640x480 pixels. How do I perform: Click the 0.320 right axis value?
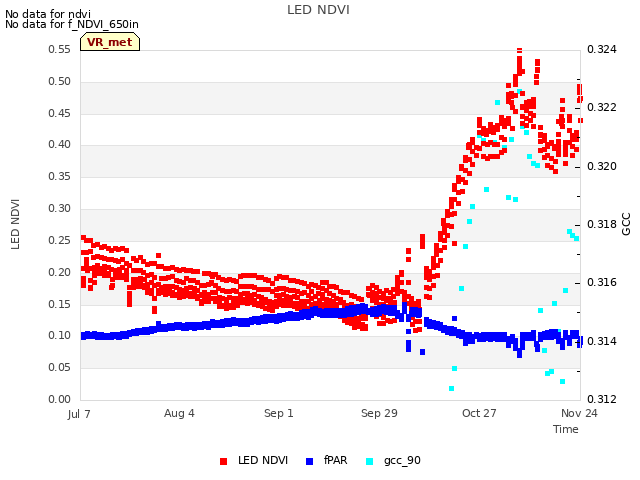[602, 167]
